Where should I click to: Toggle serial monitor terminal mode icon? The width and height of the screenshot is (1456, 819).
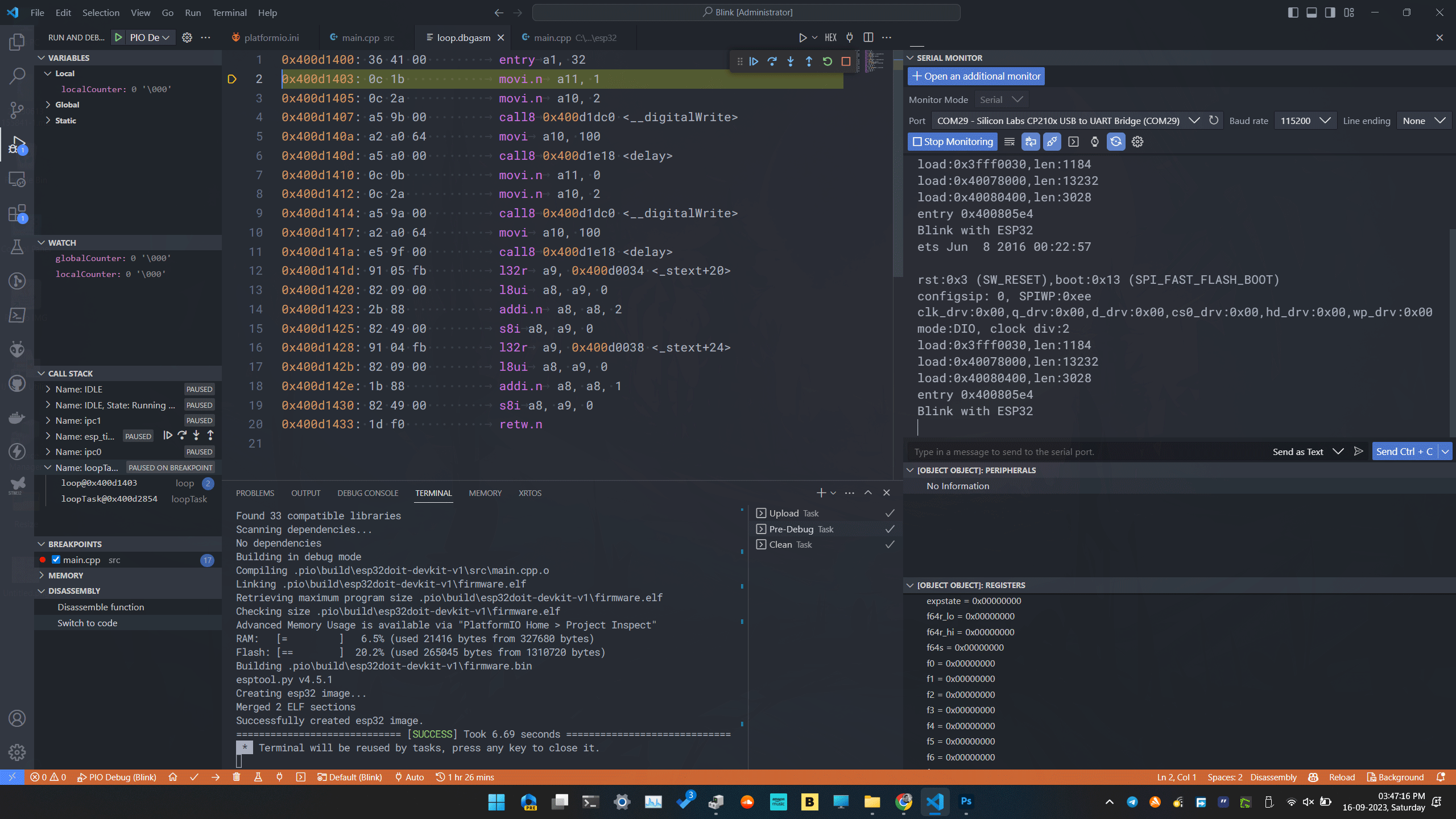tap(1073, 142)
